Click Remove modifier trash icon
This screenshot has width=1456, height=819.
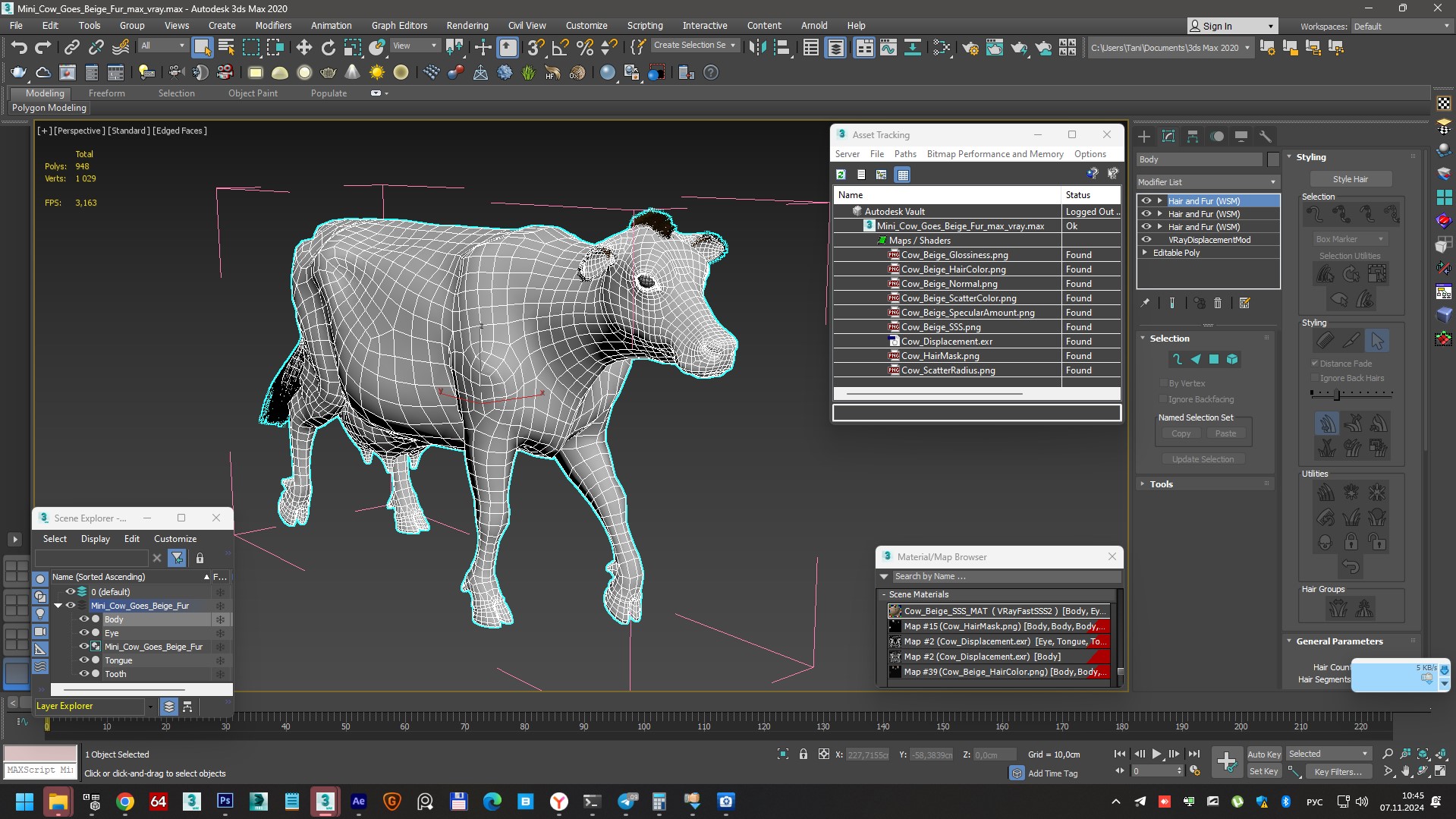pyautogui.click(x=1218, y=303)
